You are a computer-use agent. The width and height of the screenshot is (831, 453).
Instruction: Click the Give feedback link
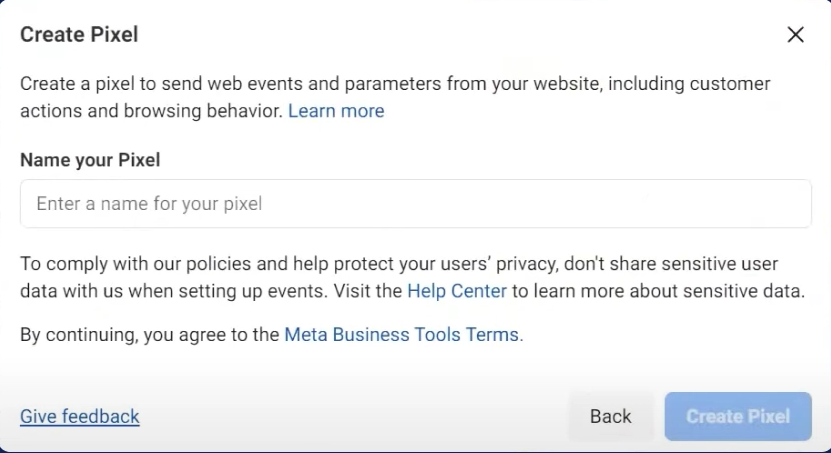(80, 416)
